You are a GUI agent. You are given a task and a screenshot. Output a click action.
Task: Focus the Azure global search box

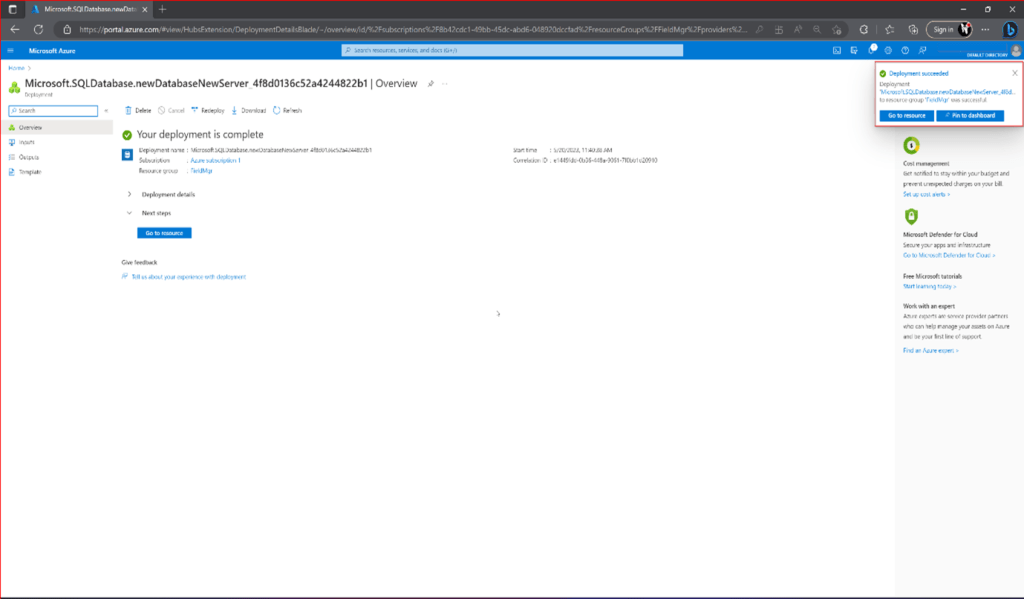click(x=512, y=50)
